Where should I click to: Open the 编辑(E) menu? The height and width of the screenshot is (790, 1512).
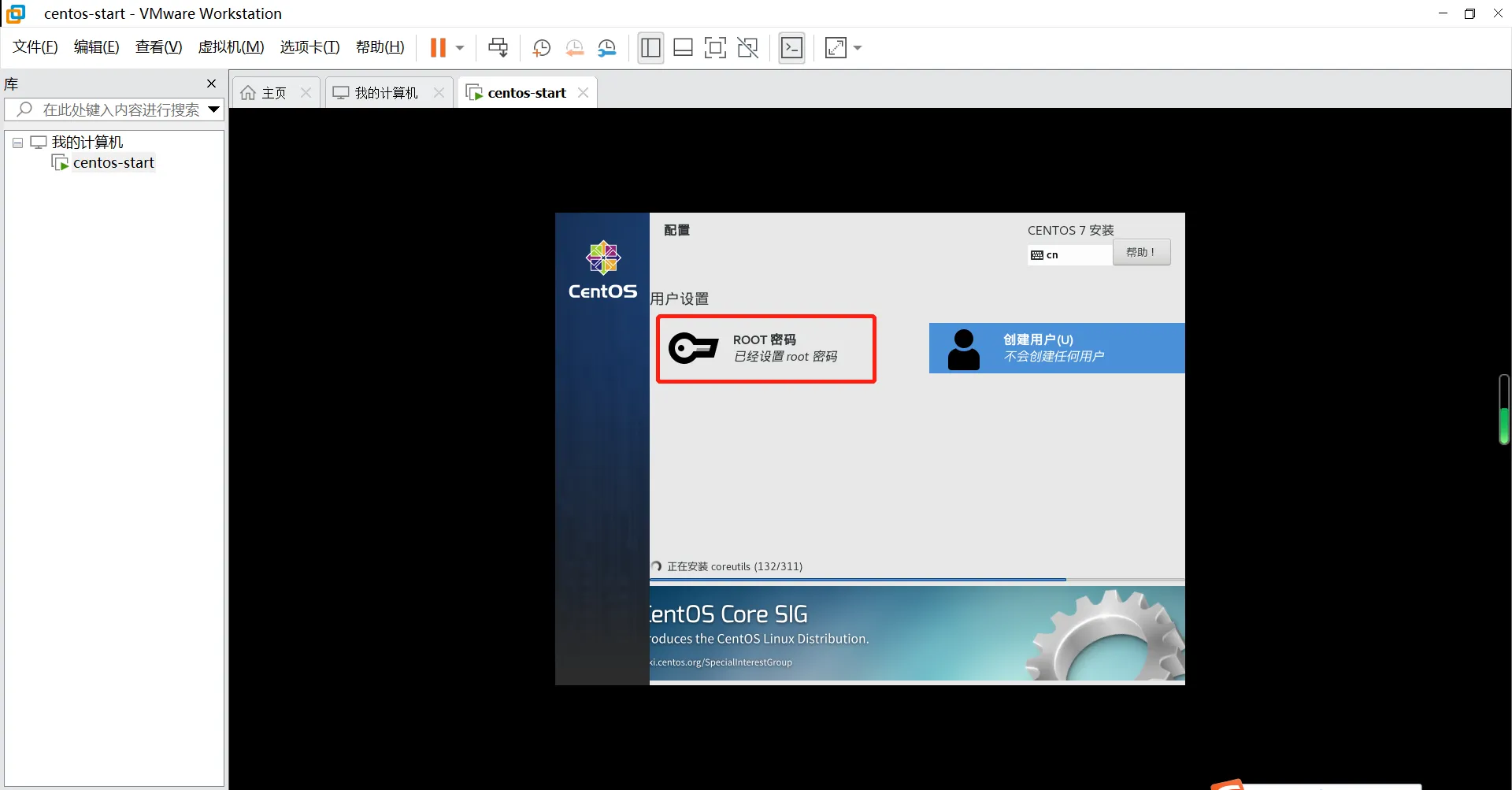[x=97, y=47]
